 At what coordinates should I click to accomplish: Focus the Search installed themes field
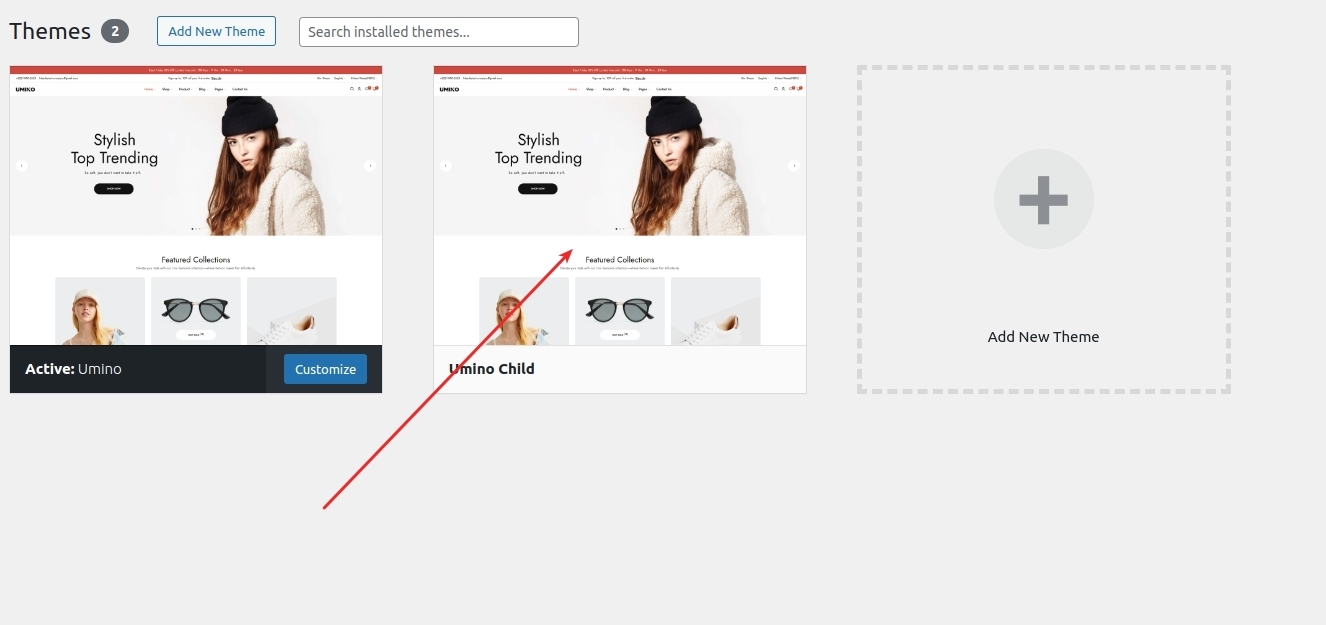[x=438, y=32]
